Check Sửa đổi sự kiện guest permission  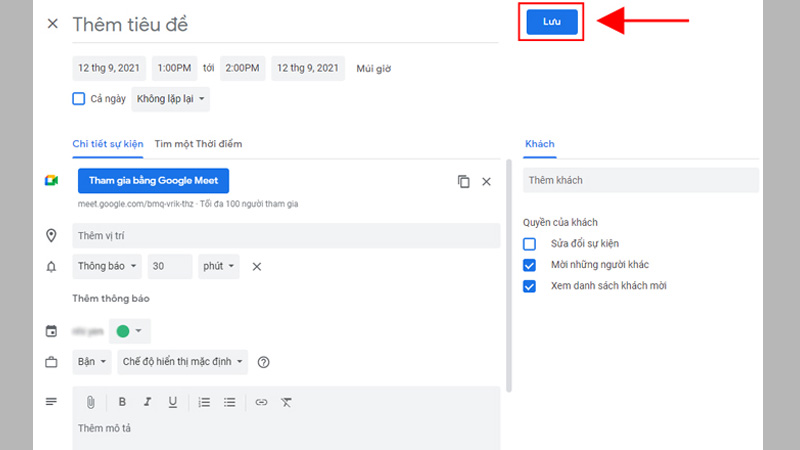tap(530, 244)
